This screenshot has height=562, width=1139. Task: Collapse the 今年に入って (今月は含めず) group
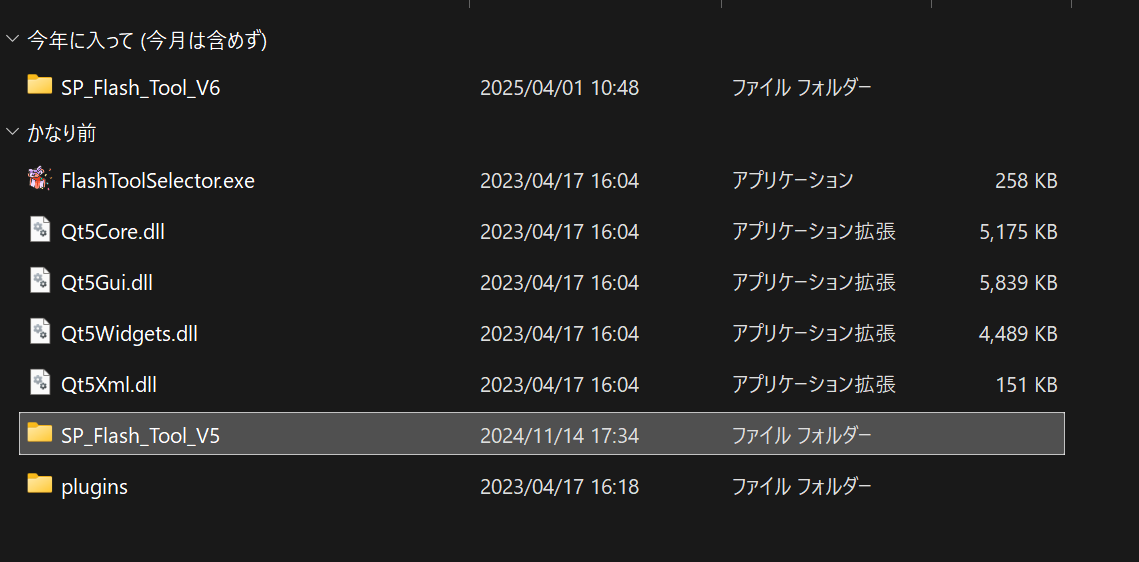tap(12, 39)
